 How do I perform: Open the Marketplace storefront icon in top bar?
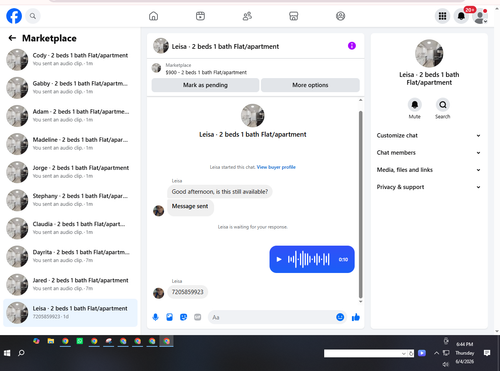coord(294,16)
